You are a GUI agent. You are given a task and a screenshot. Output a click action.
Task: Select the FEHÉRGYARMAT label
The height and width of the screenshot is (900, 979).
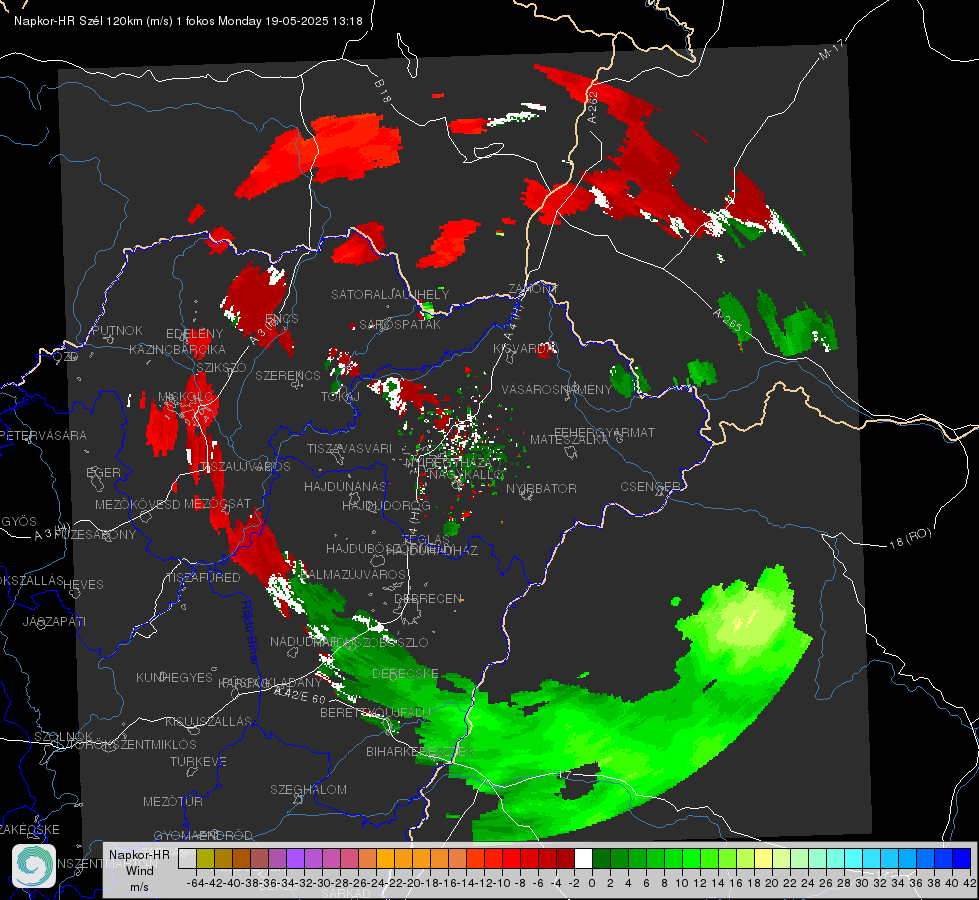click(x=604, y=432)
